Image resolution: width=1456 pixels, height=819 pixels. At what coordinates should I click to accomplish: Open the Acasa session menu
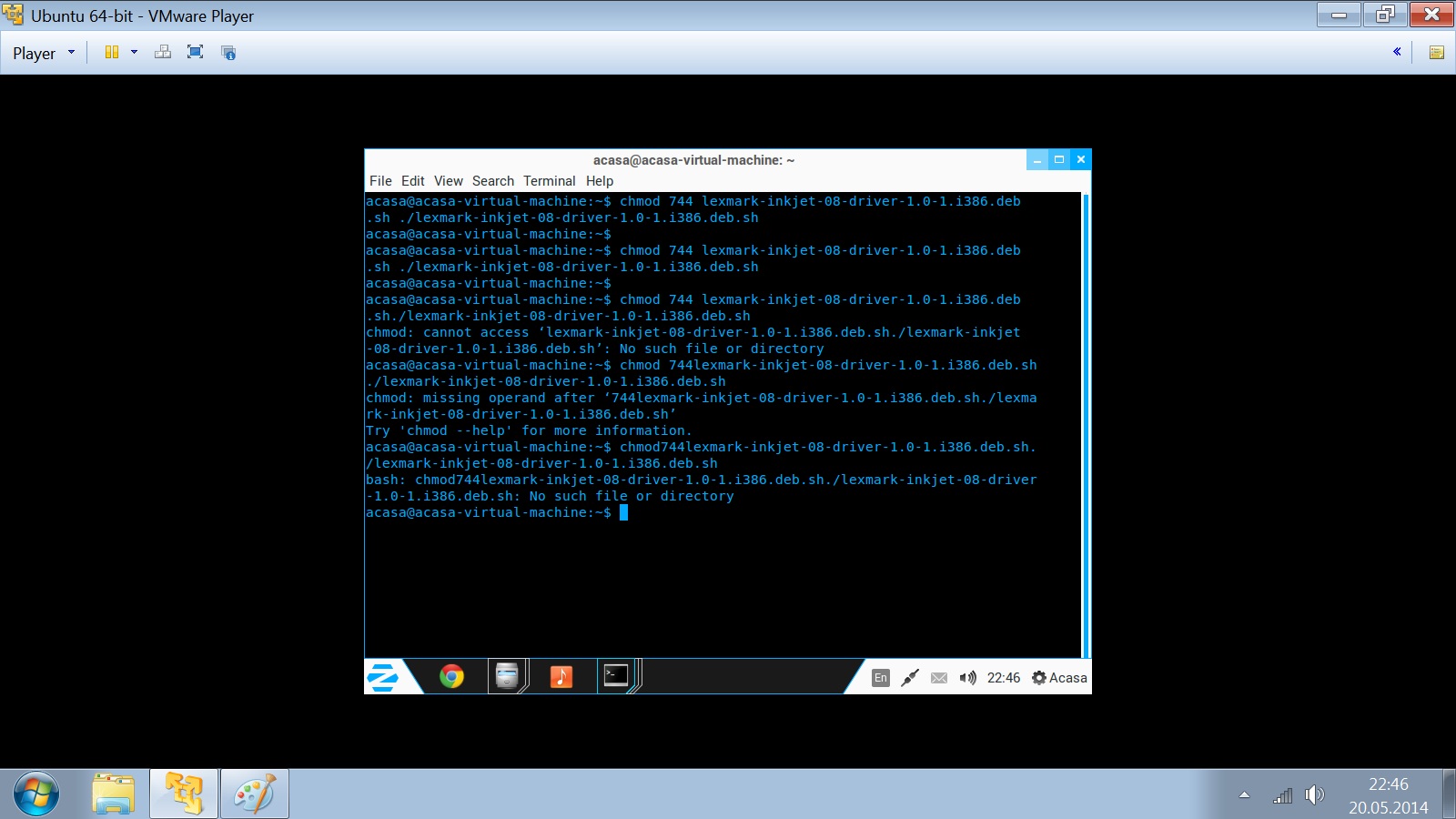click(1059, 678)
